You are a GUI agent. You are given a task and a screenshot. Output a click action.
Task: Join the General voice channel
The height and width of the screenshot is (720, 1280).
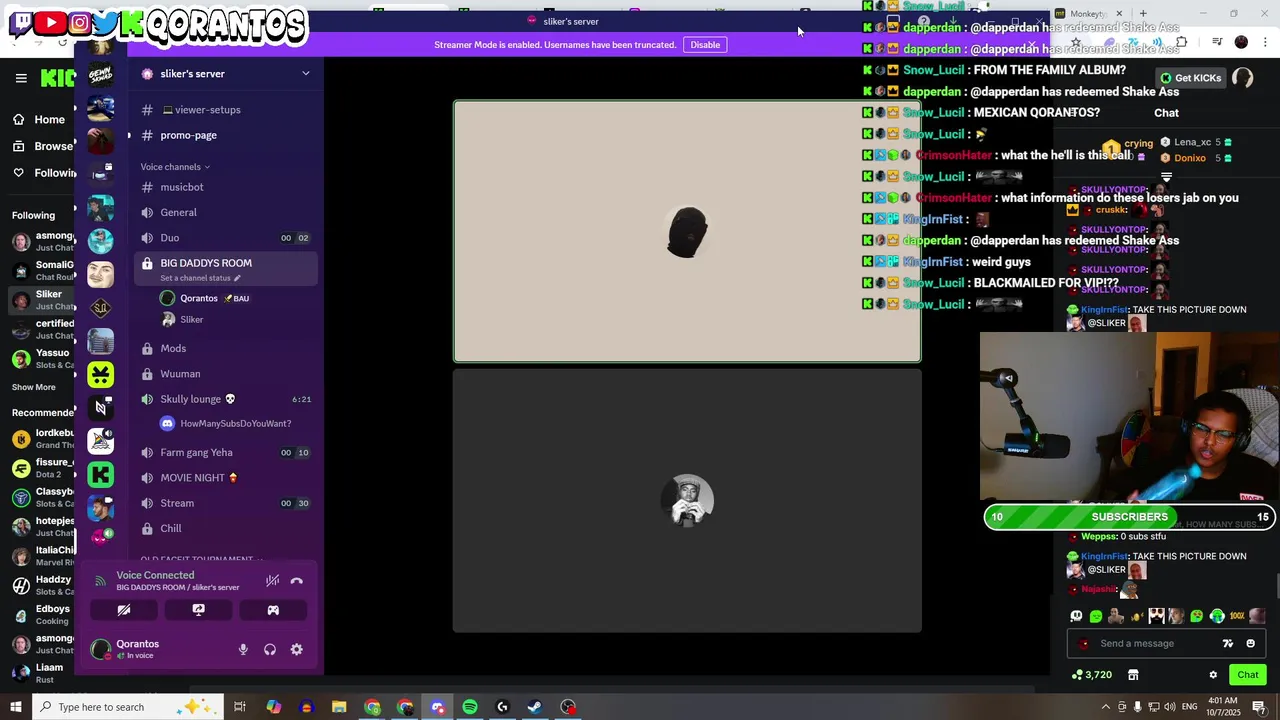[226, 212]
